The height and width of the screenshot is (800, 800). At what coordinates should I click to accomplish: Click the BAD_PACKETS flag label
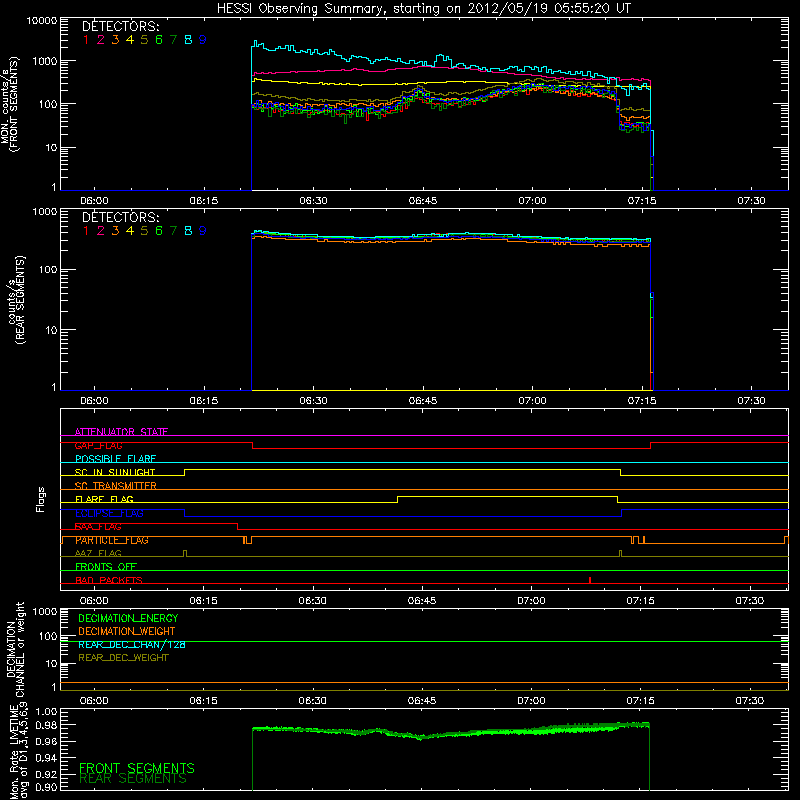(x=109, y=580)
